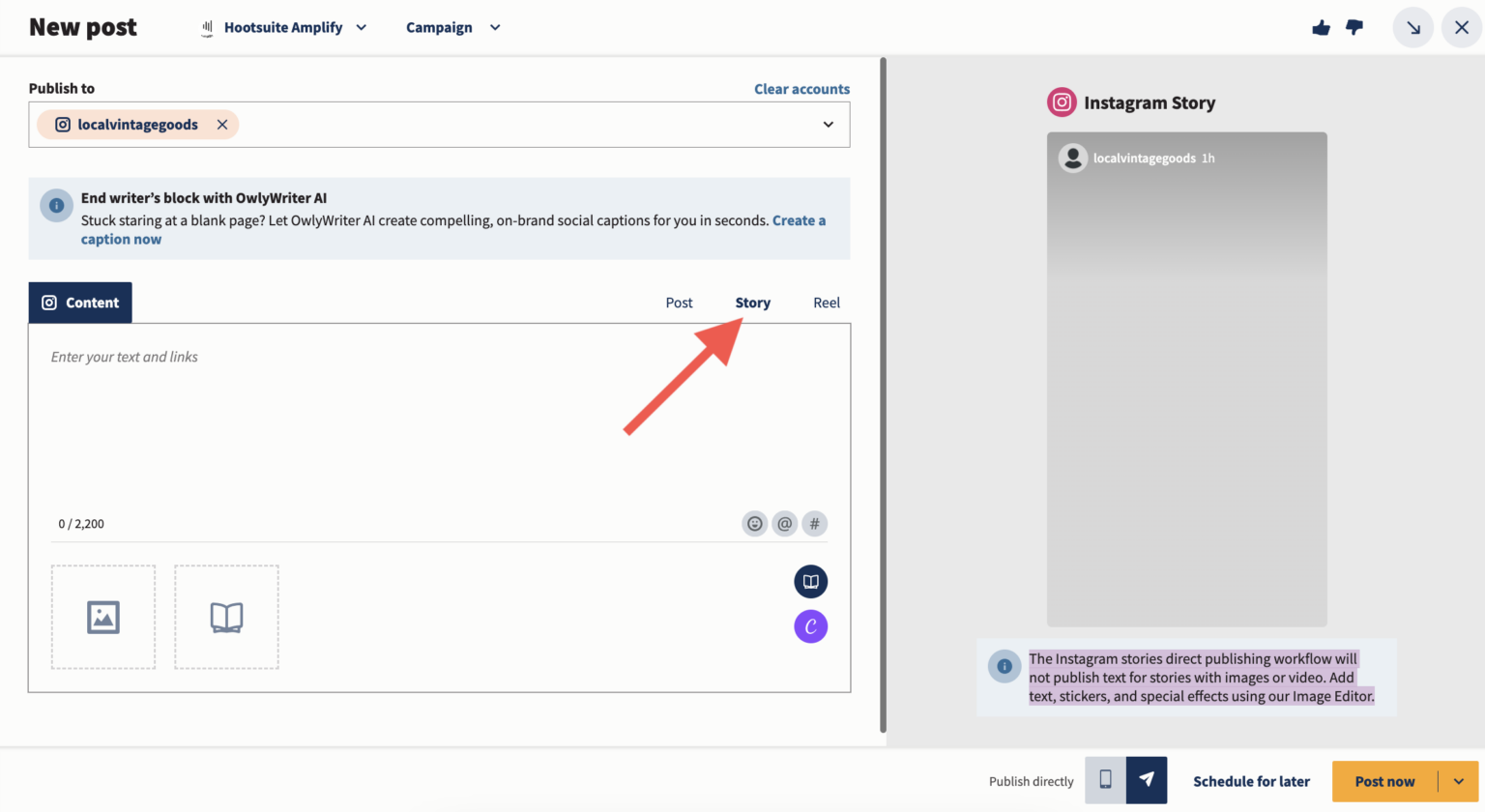Click Schedule for later button
The height and width of the screenshot is (812, 1485).
[x=1251, y=781]
